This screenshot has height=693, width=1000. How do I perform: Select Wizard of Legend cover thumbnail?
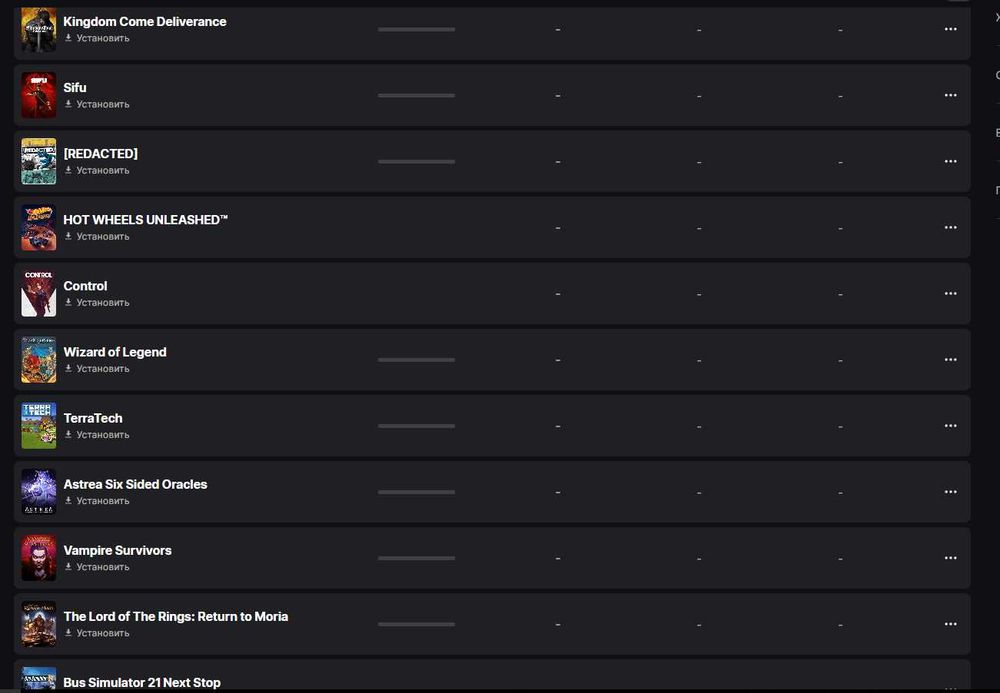point(39,360)
